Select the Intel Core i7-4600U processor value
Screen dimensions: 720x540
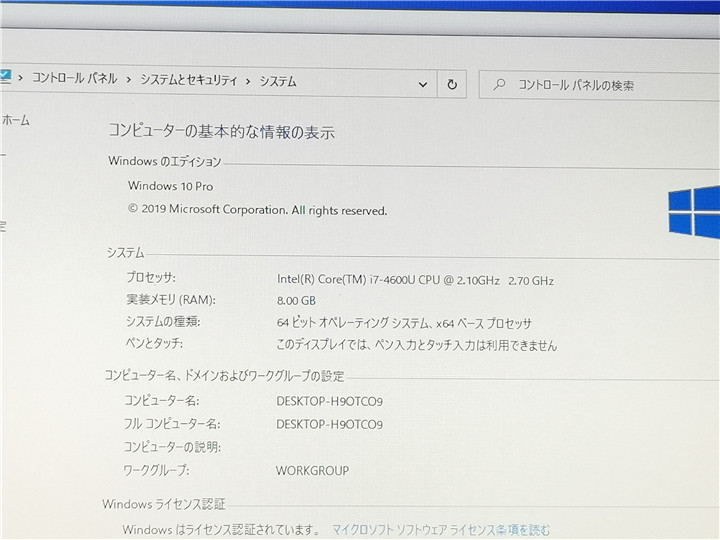coord(415,280)
